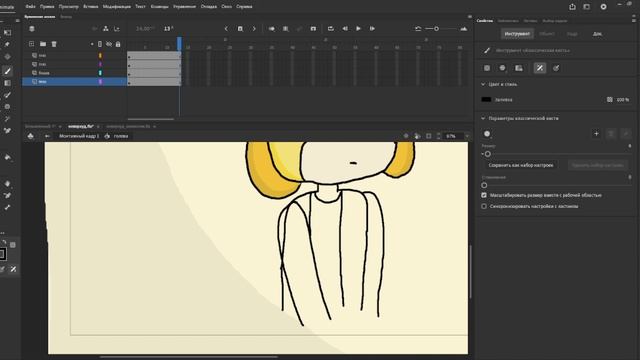Open the Свойства panel tab
The height and width of the screenshot is (360, 640).
(485, 20)
